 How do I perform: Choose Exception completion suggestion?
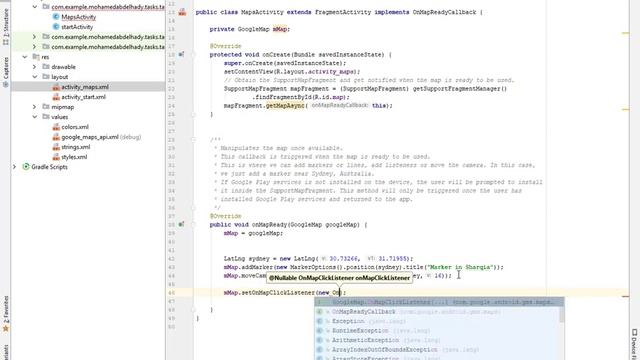tap(437, 321)
